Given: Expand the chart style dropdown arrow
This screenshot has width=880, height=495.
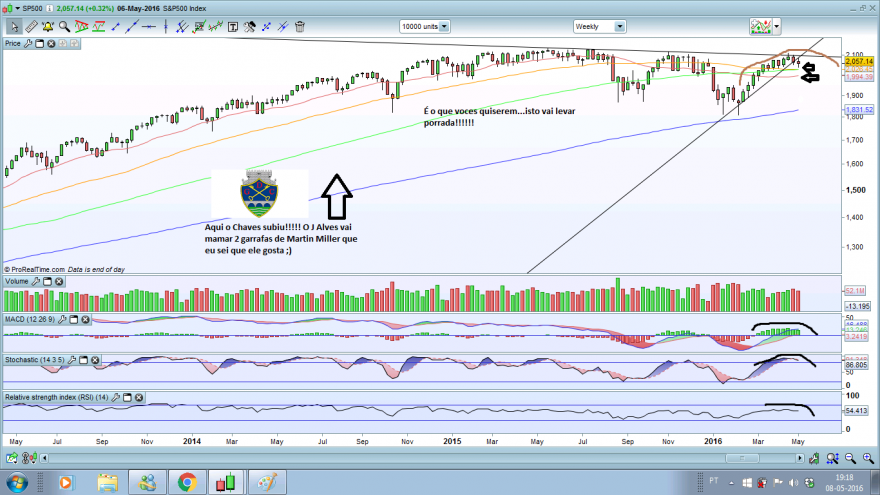Looking at the screenshot, I should (x=777, y=26).
